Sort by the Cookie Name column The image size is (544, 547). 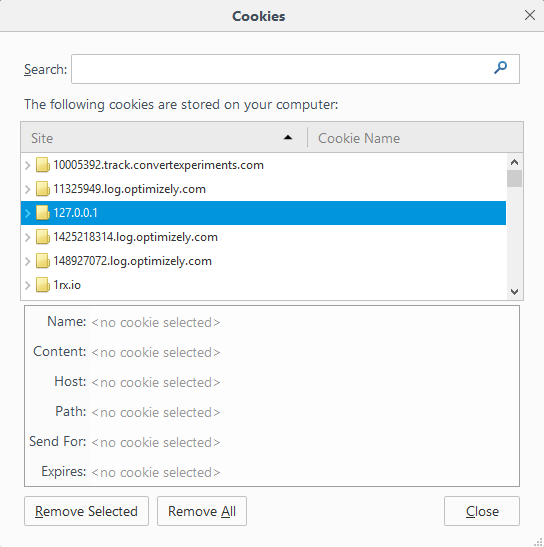coord(415,138)
